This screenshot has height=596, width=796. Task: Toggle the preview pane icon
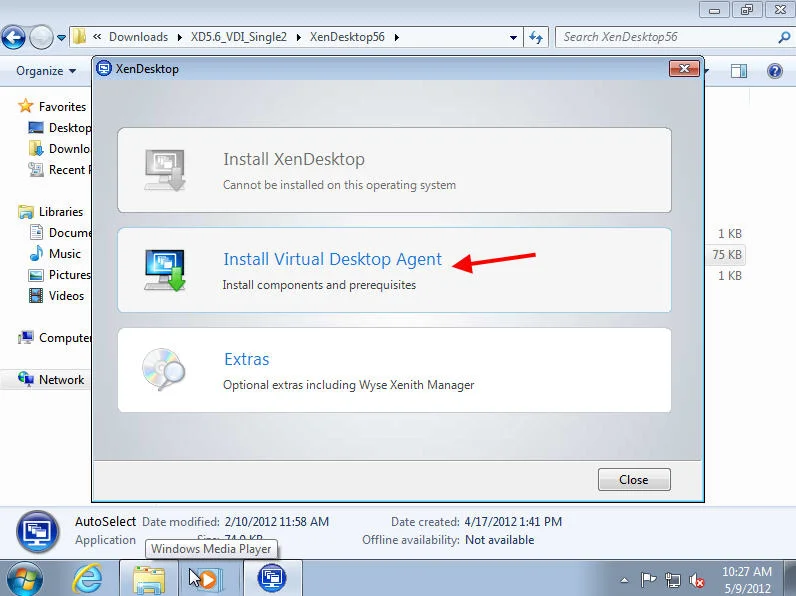(x=739, y=71)
